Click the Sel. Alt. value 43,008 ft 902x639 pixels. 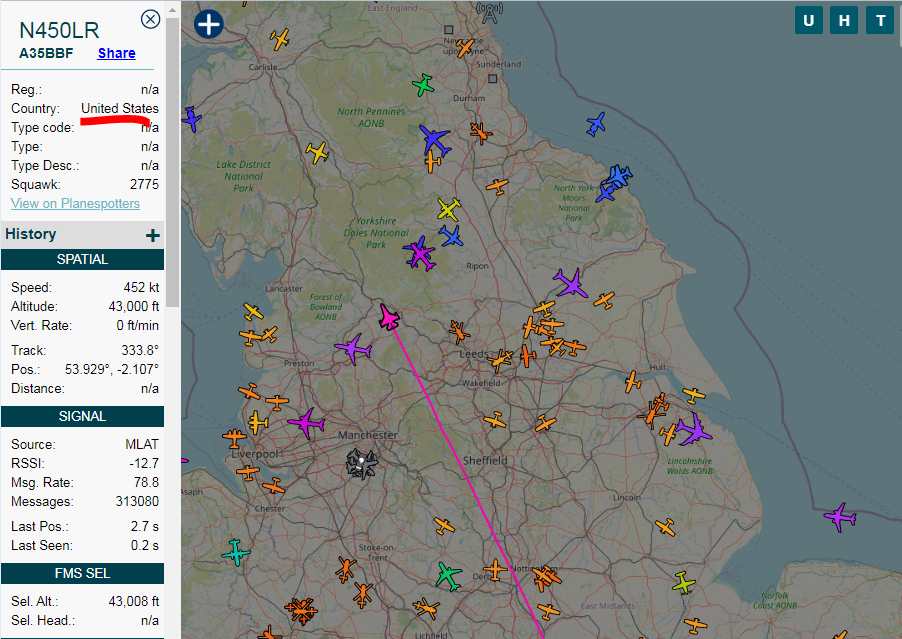pos(134,601)
